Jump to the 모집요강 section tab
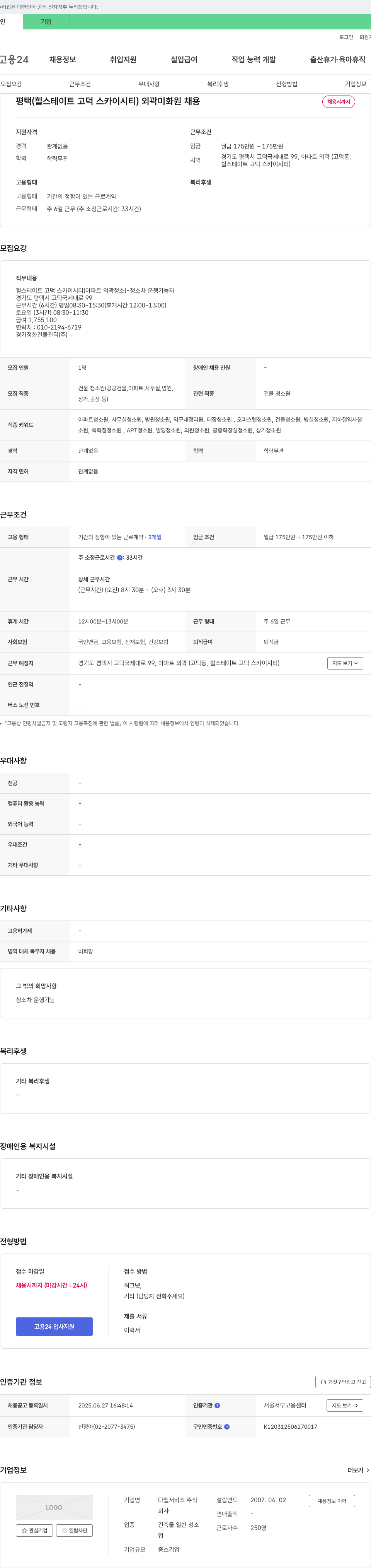 [11, 84]
